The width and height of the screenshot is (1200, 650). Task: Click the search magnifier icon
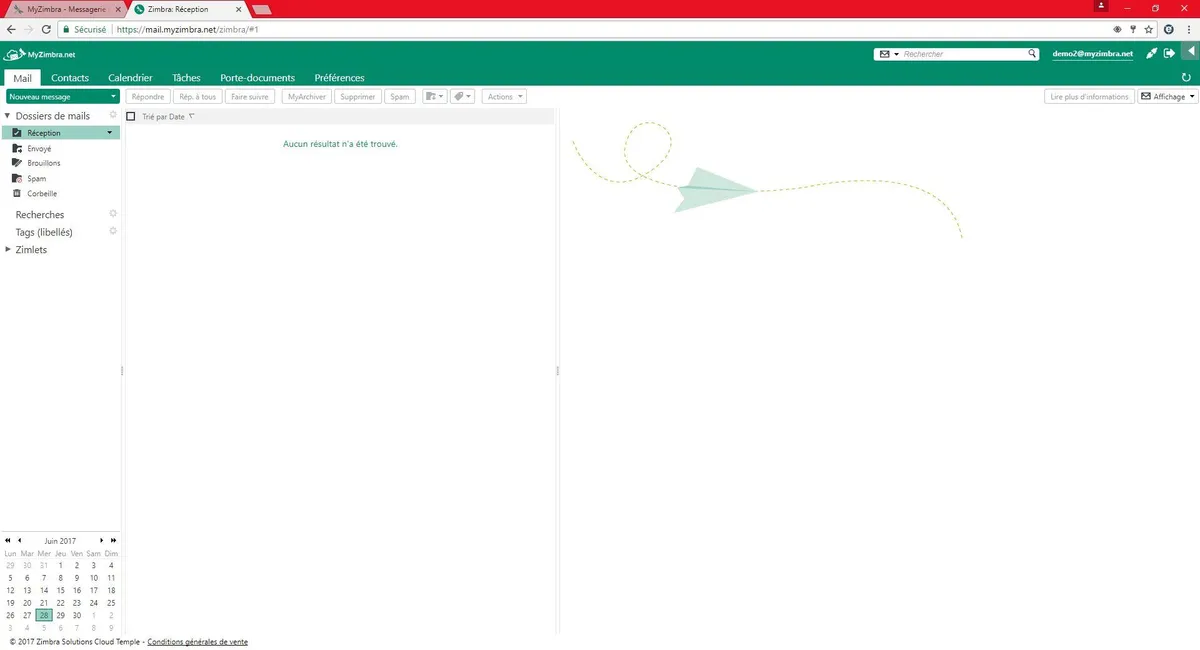(x=1032, y=54)
